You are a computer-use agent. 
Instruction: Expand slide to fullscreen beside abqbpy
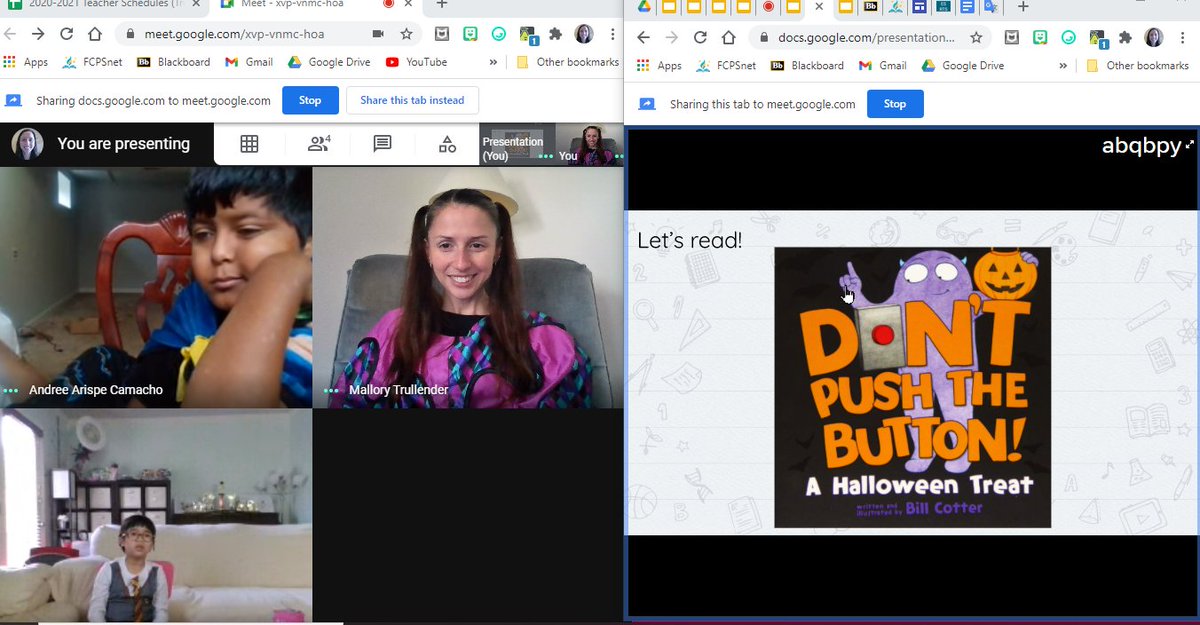point(1189,146)
